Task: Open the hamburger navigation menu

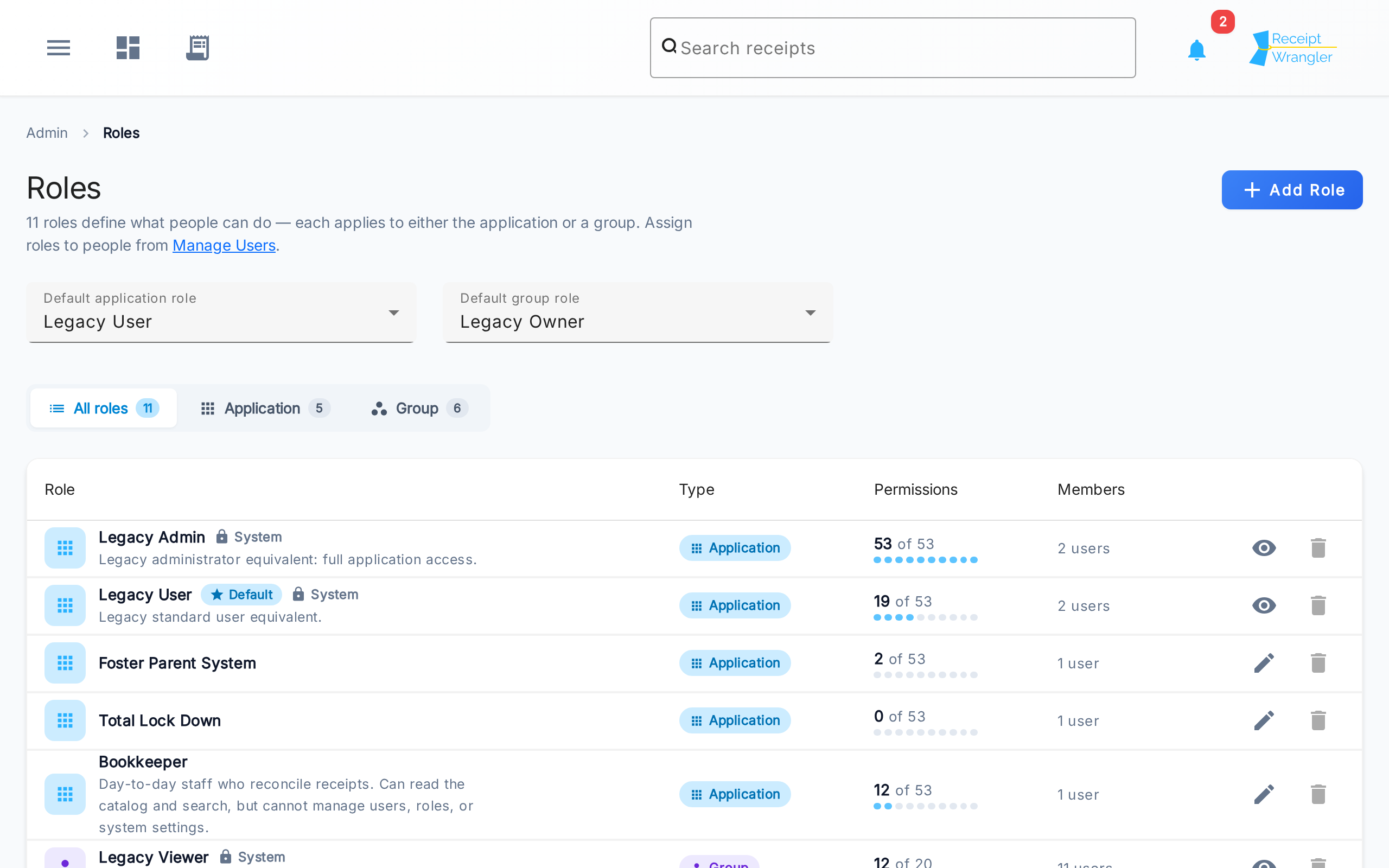Action: point(59,48)
